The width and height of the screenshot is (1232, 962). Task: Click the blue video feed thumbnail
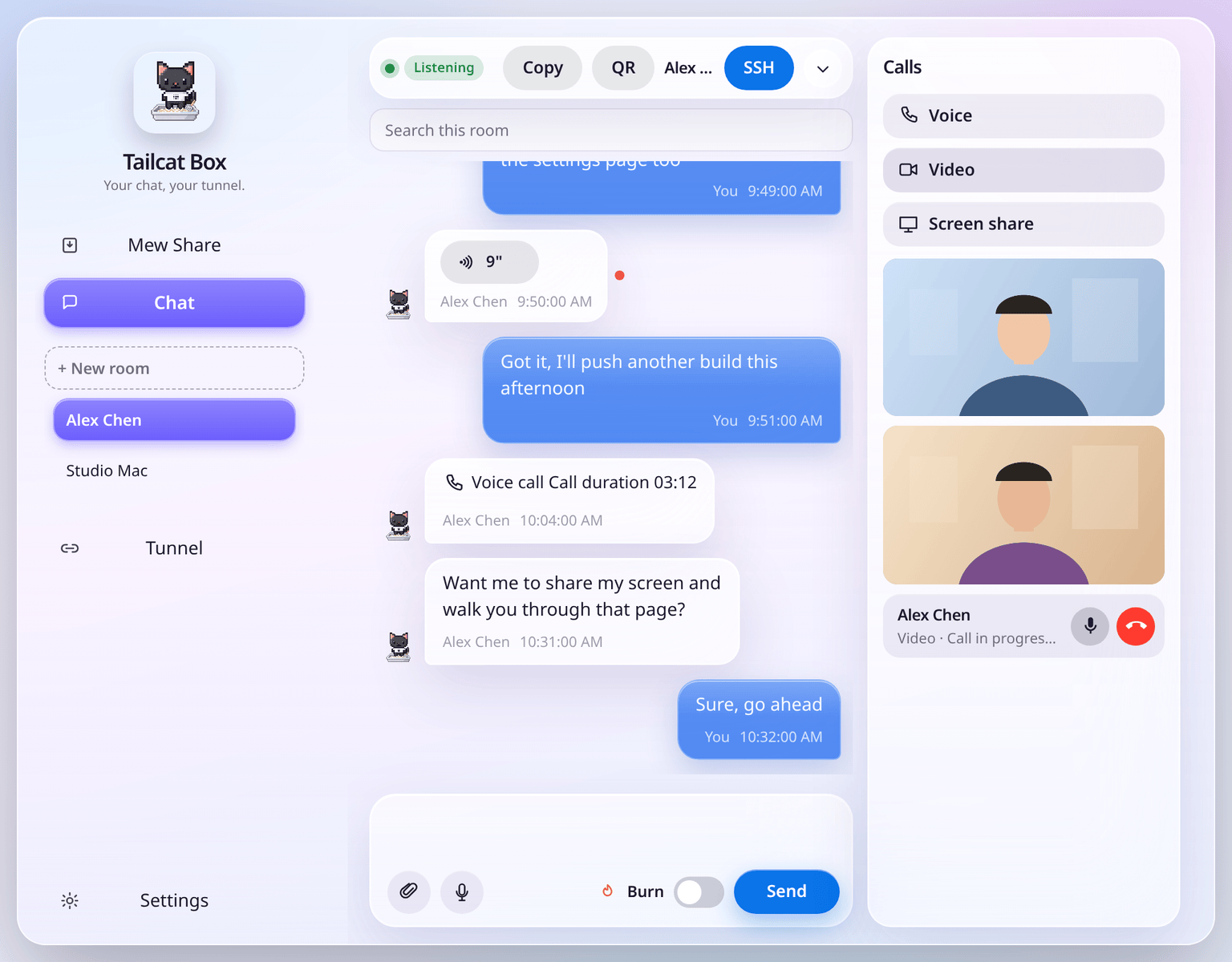[1023, 337]
